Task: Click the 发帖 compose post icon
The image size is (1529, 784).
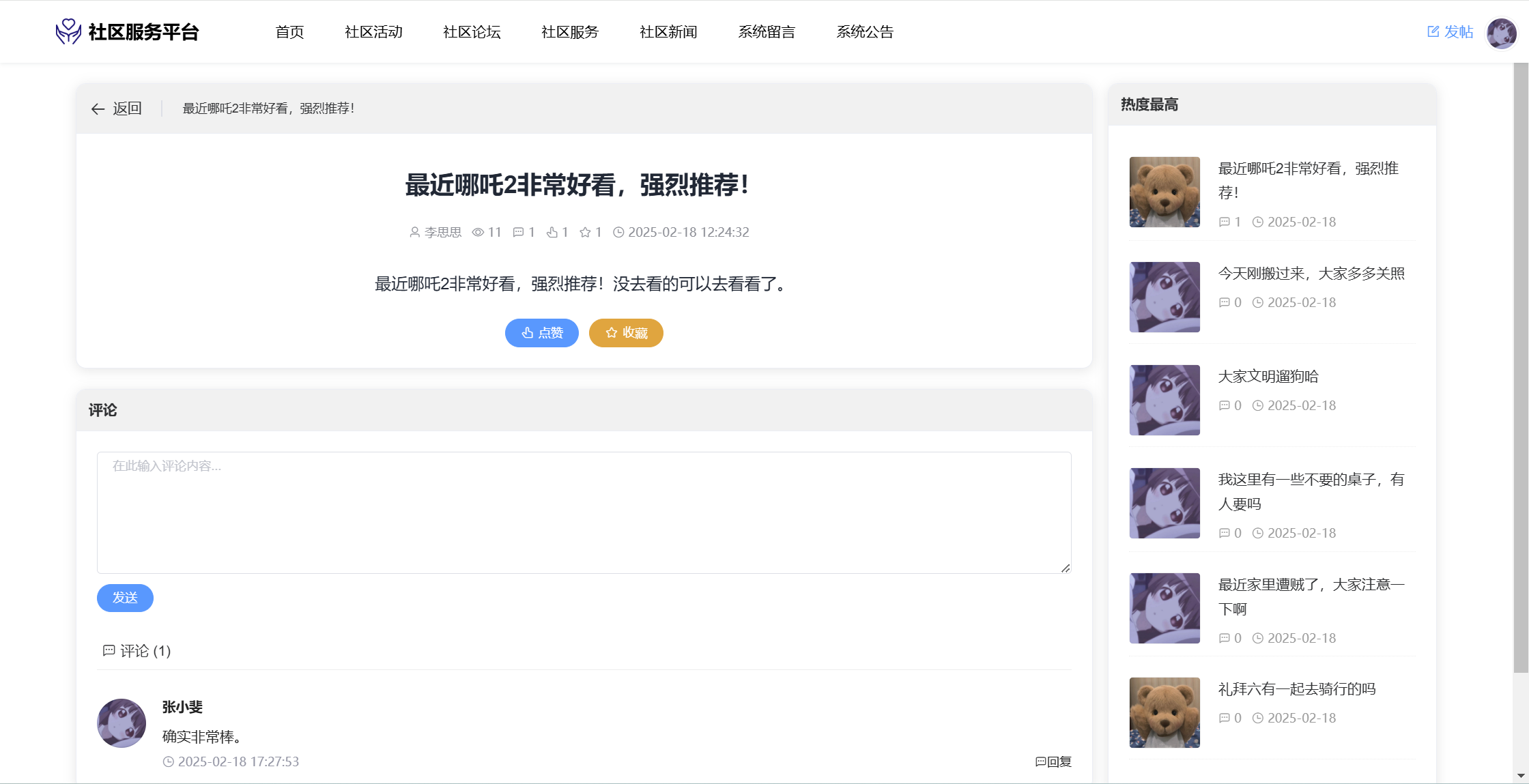Action: 1433,31
